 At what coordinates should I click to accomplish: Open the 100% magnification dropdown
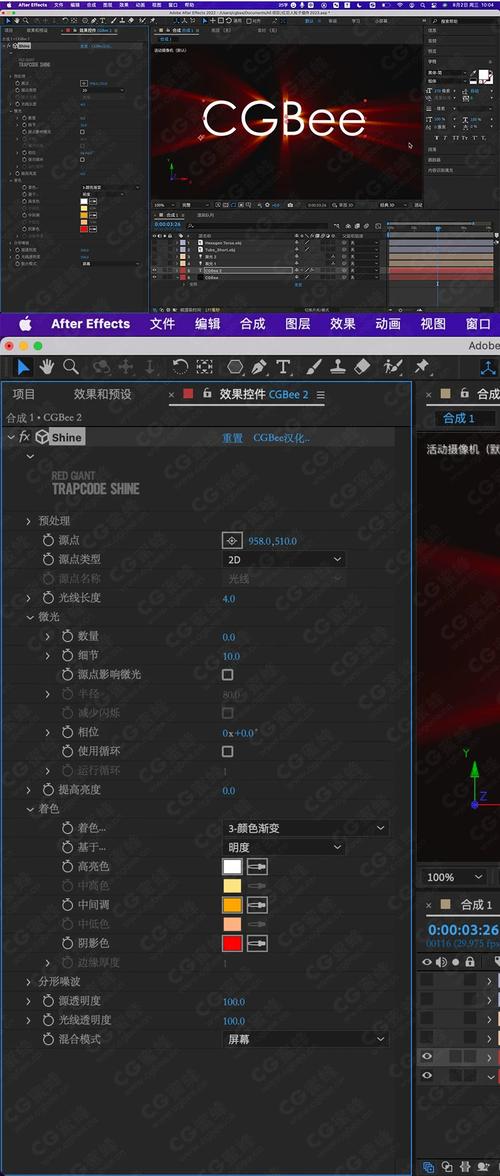[x=454, y=877]
